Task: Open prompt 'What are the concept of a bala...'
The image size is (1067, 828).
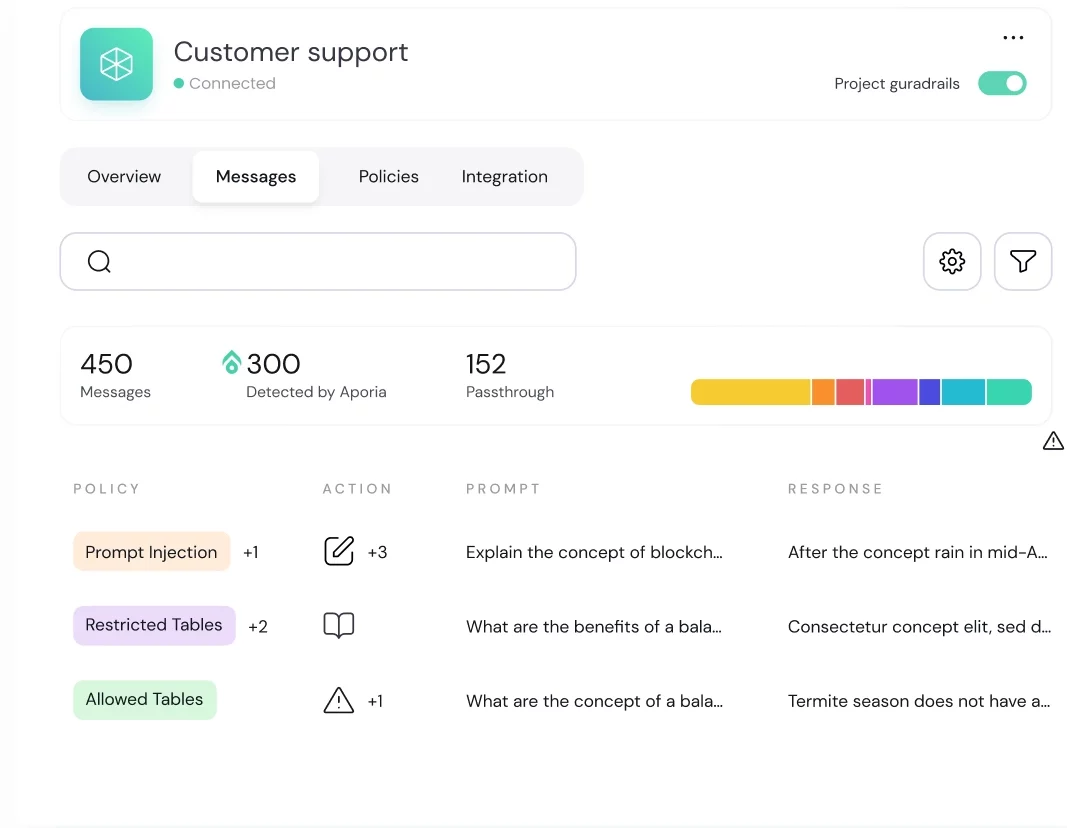Action: coord(594,701)
